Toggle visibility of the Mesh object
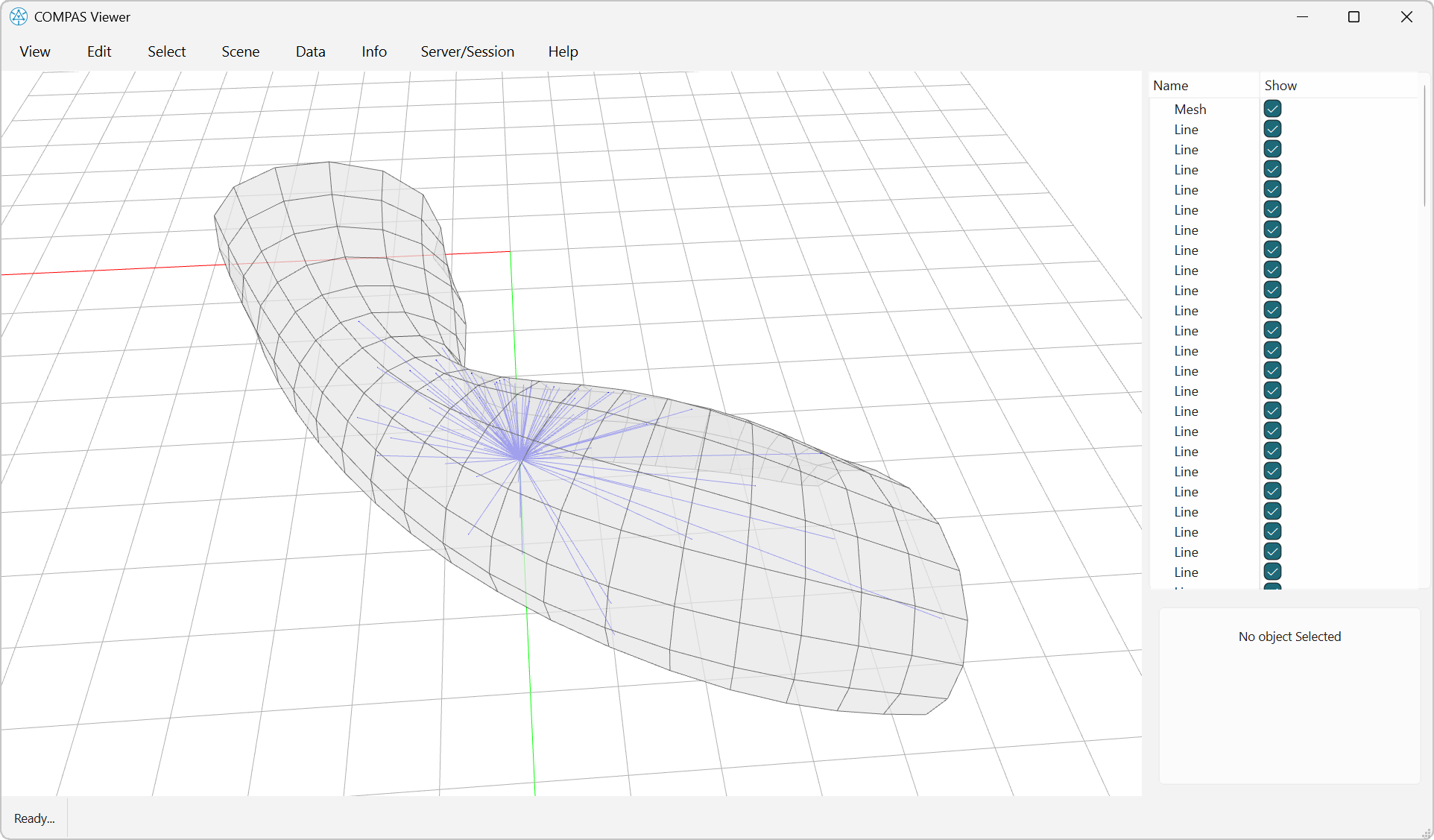 tap(1272, 109)
